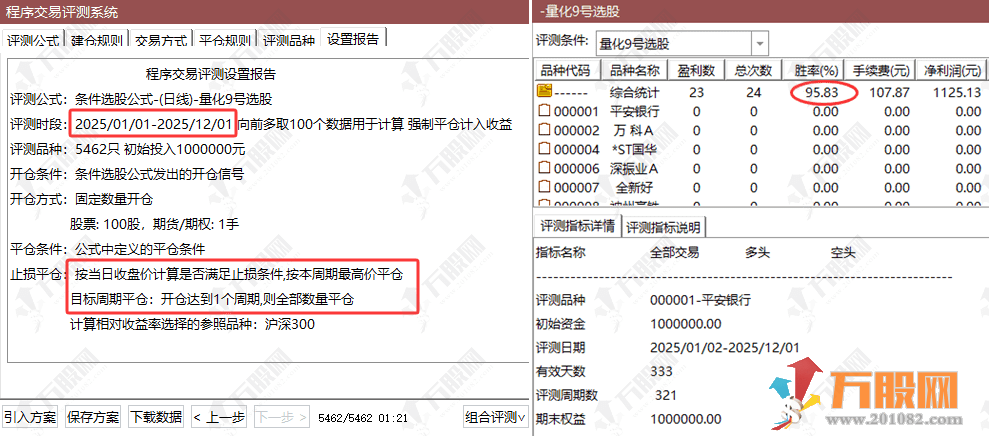This screenshot has width=989, height=436.
Task: Click the 引入方案 button
Action: pyautogui.click(x=30, y=417)
